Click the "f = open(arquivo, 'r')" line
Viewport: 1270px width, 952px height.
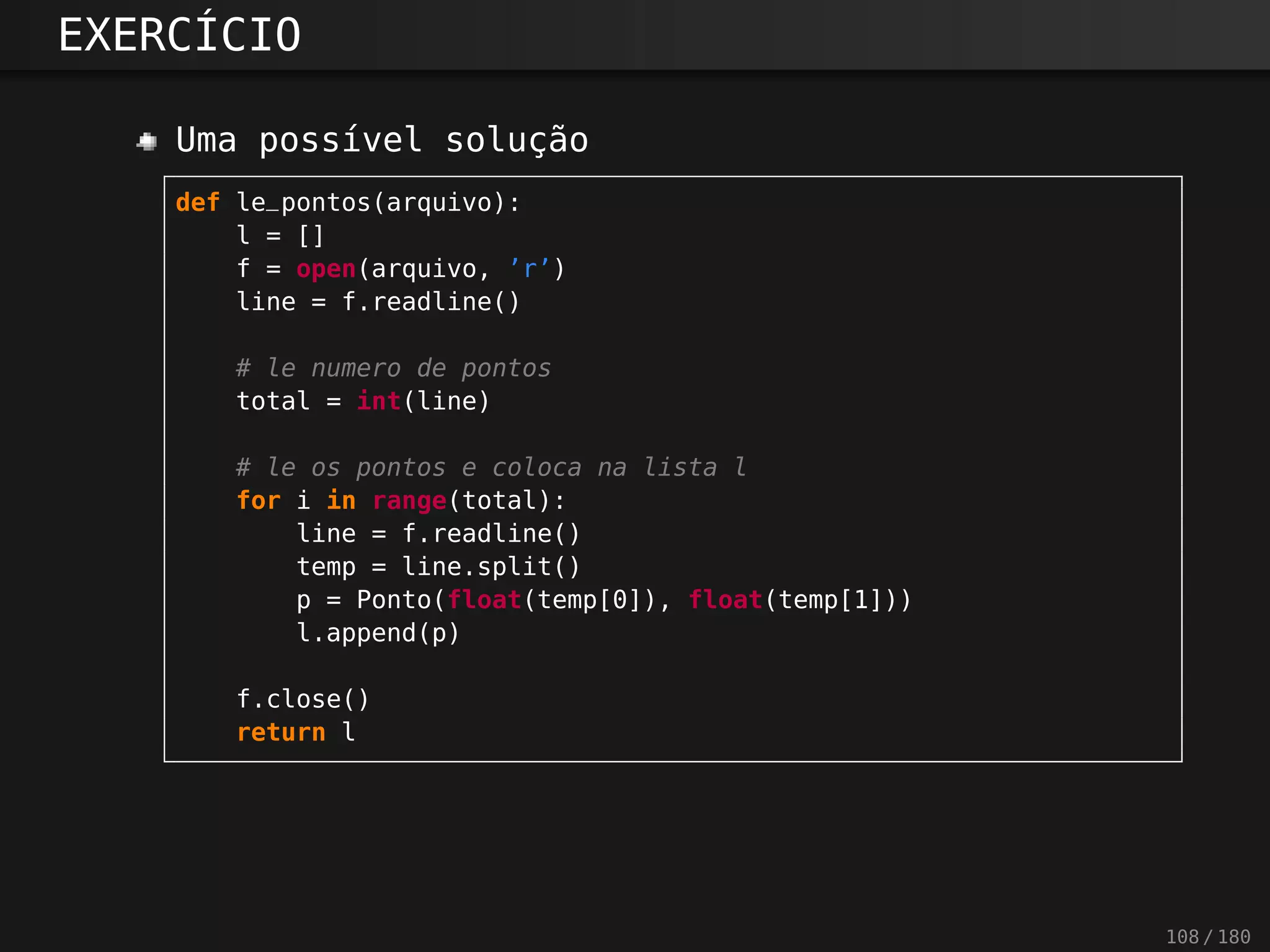401,269
